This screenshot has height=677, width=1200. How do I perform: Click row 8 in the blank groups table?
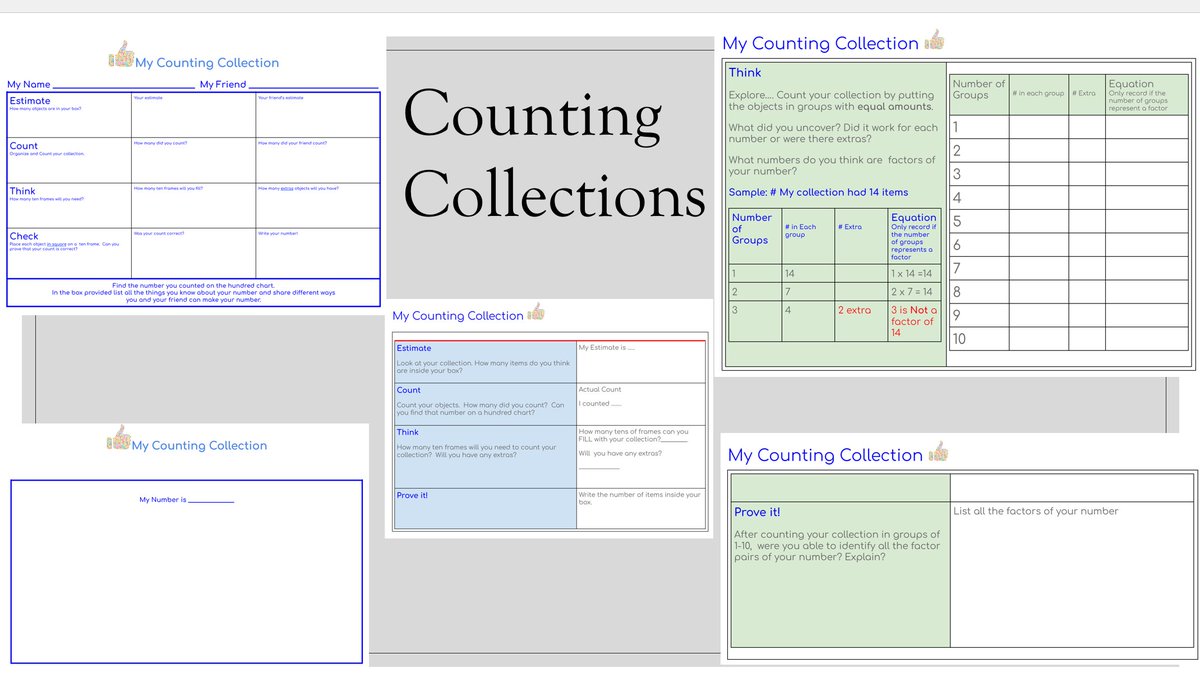(1071, 292)
